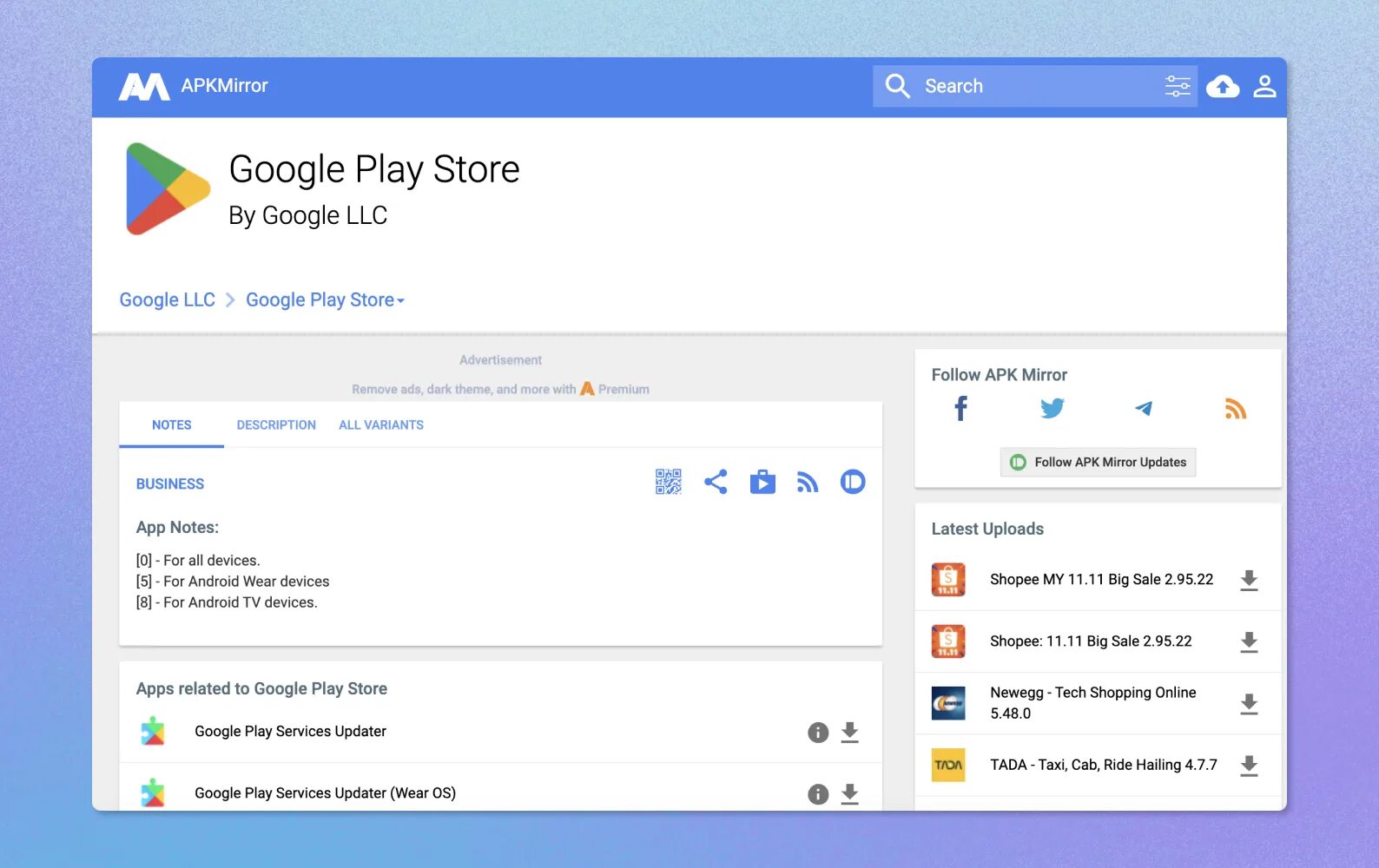Click Google Play Services Updater (Wear OS) icon
The image size is (1379, 868).
(153, 793)
